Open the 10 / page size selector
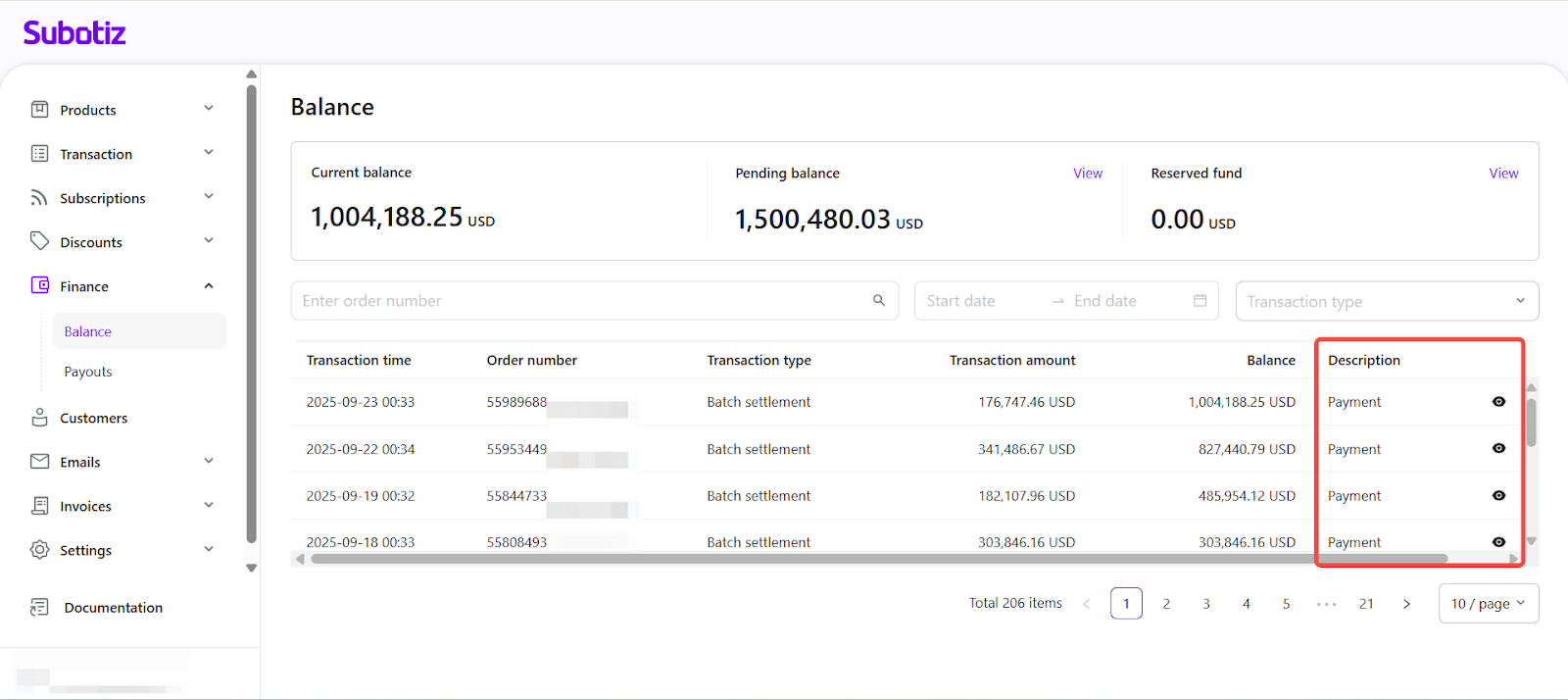Screen dimensions: 1568x700 click(x=1488, y=604)
